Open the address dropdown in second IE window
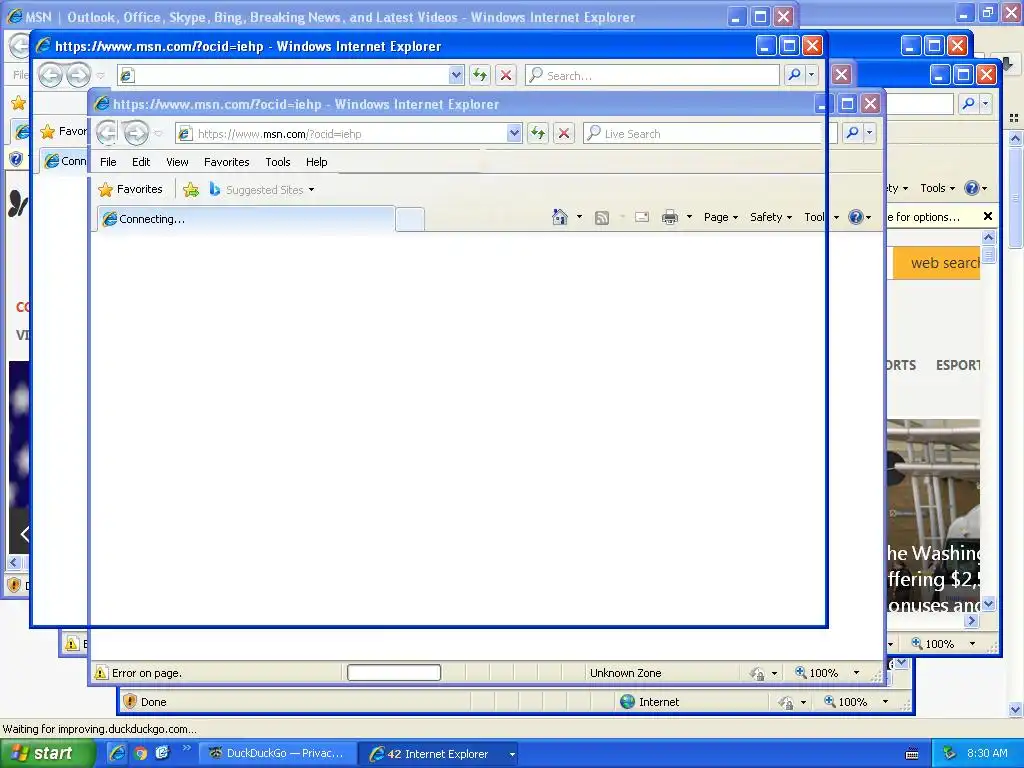This screenshot has width=1024, height=768. tap(456, 75)
